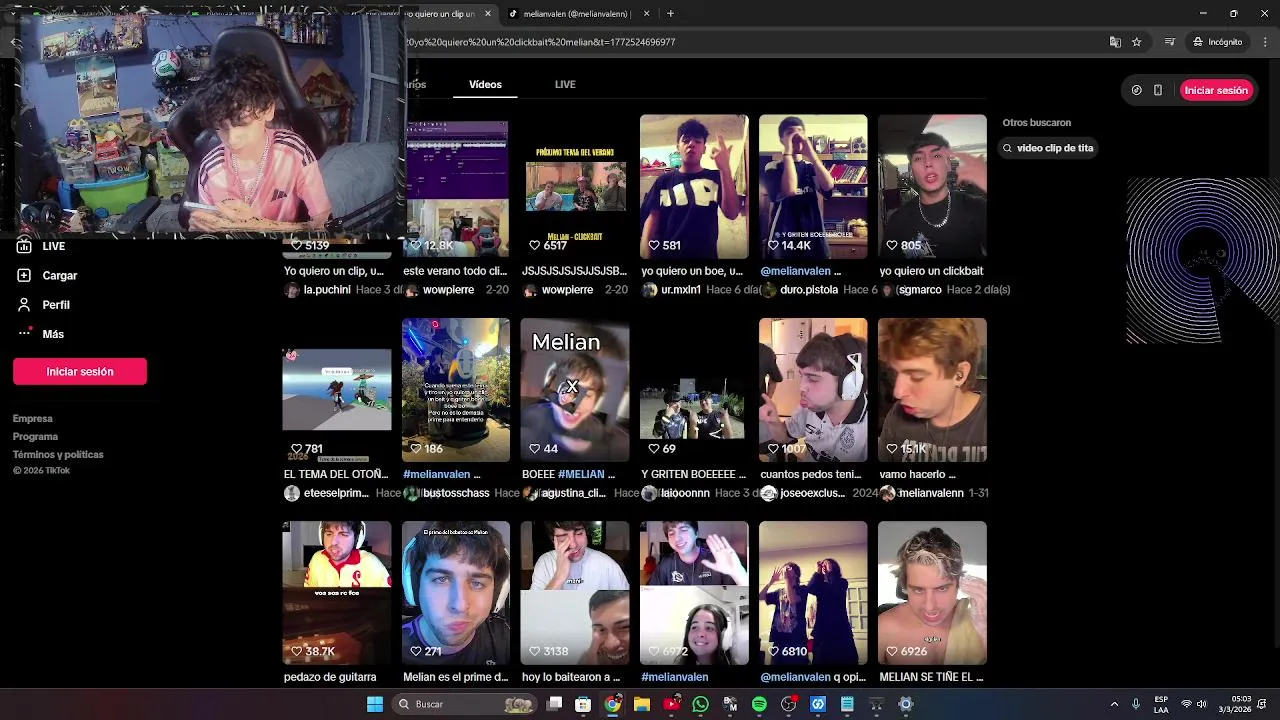This screenshot has width=1280, height=720.
Task: Click the bookmark star in address bar
Action: [1137, 42]
